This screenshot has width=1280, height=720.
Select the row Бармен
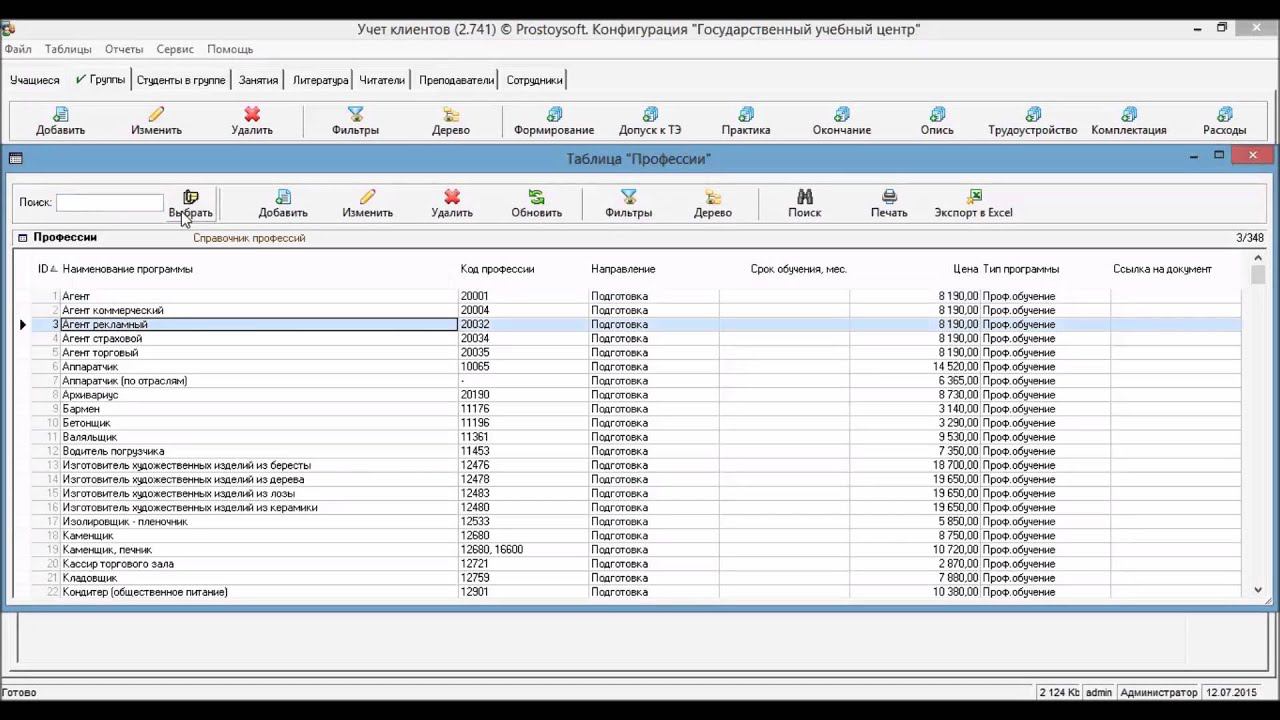click(x=635, y=409)
